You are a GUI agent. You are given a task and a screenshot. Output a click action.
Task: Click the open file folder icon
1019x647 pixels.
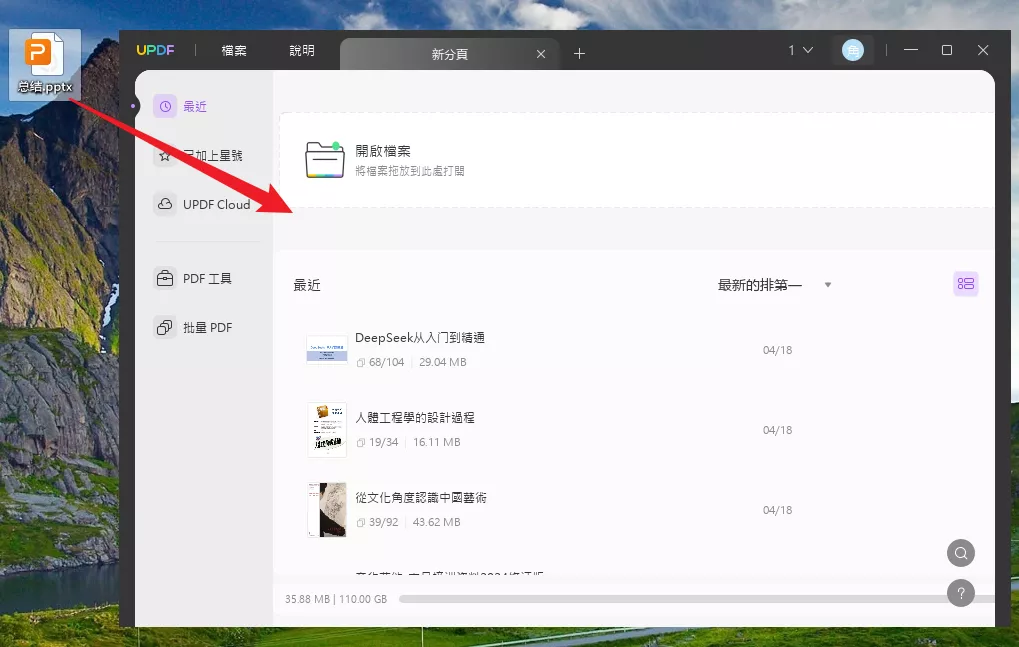pos(325,159)
